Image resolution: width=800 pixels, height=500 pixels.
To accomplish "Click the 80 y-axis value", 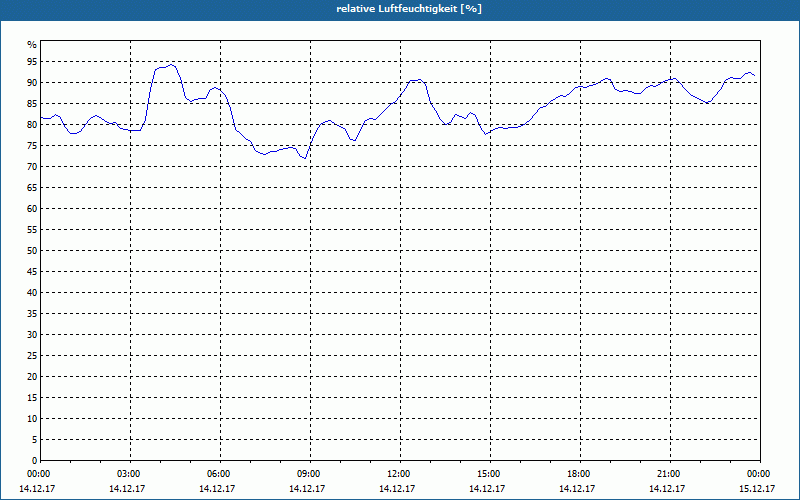I will point(32,124).
